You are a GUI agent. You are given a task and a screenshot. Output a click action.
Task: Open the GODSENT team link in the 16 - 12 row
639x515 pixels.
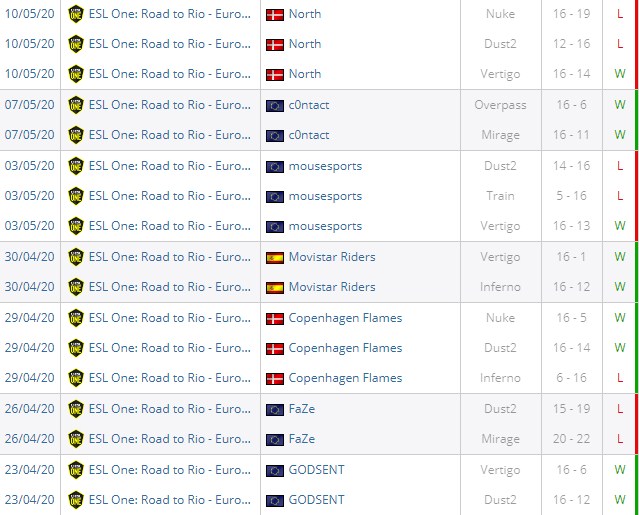point(316,499)
